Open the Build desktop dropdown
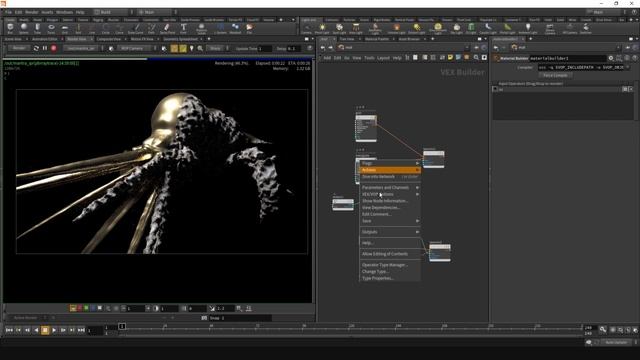Viewport: 640px width, 360px height. point(113,12)
